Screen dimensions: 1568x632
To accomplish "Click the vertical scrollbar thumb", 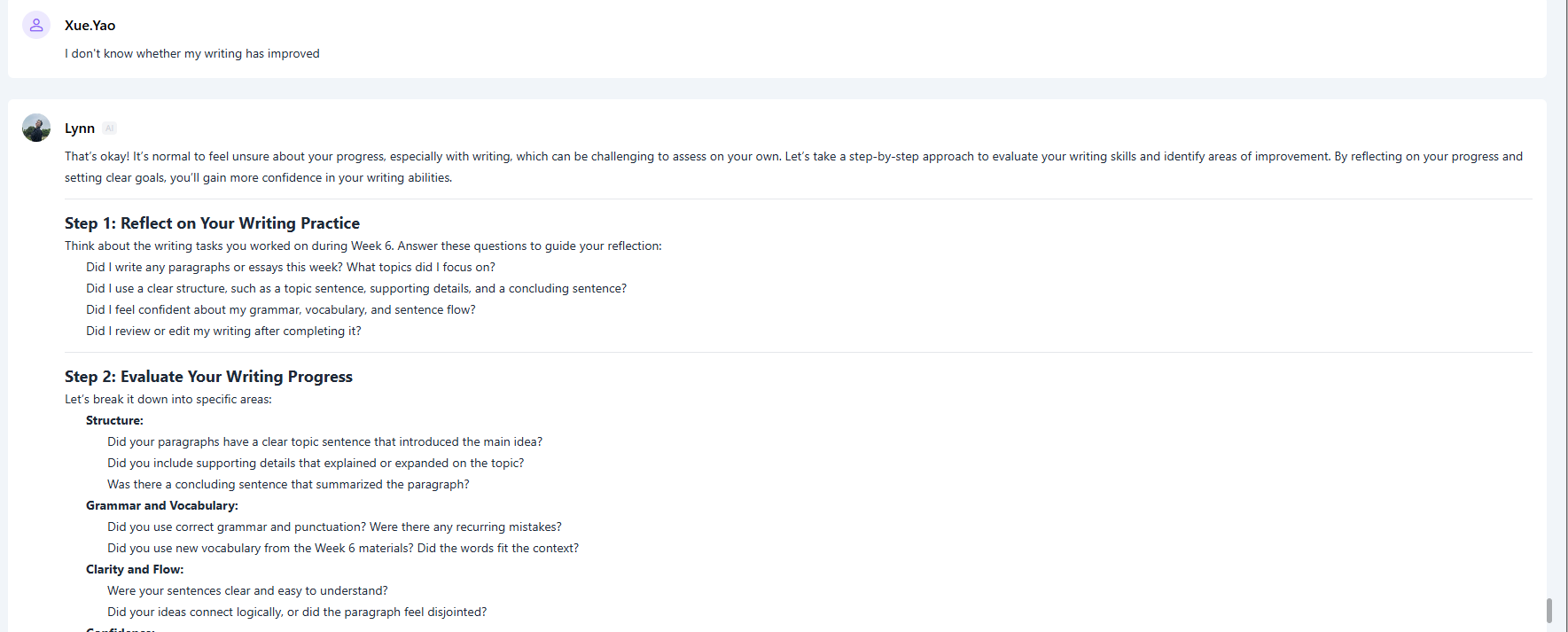I will [1549, 610].
